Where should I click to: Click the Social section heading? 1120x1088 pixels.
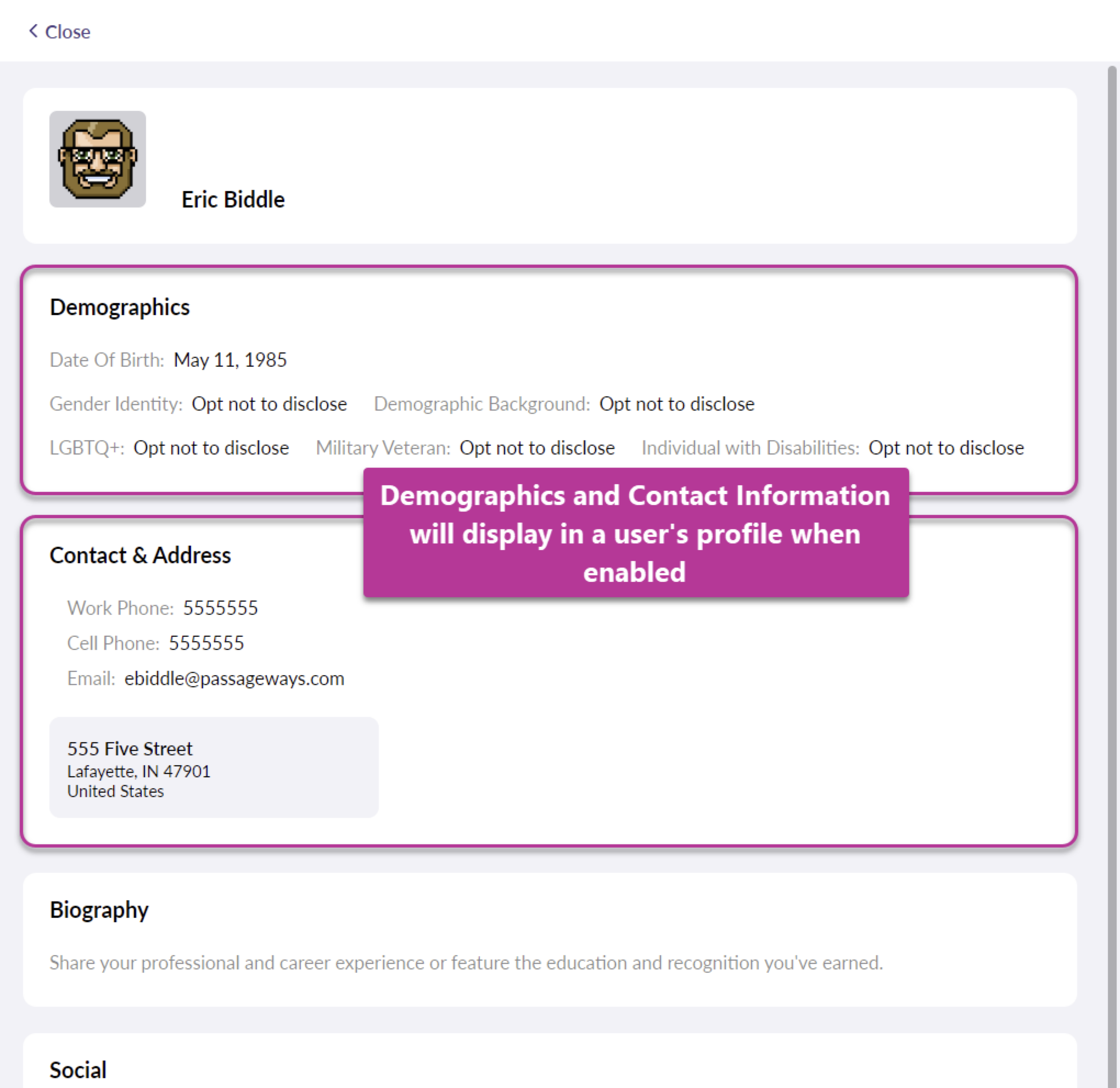pos(78,1070)
